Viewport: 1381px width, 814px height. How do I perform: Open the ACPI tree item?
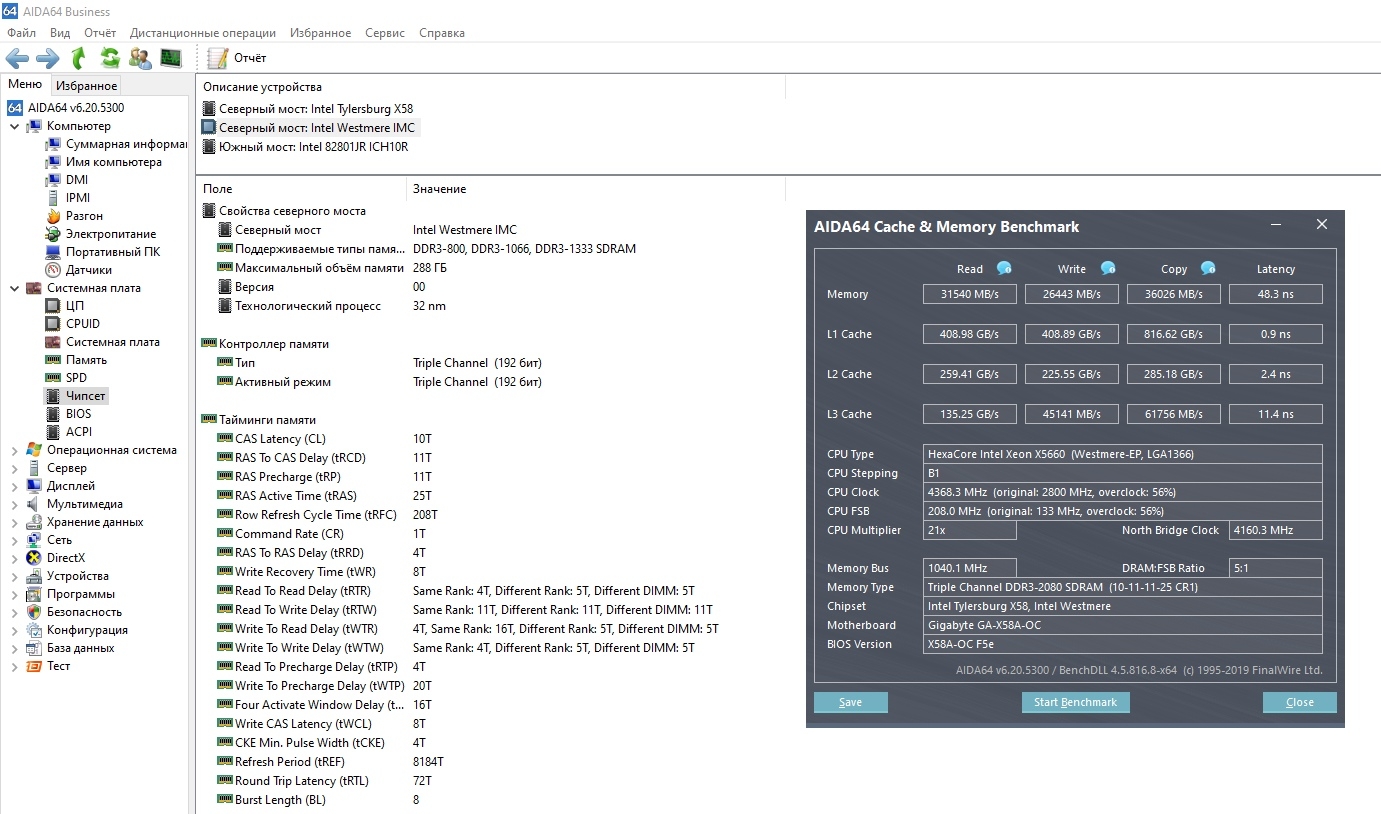click(x=68, y=432)
